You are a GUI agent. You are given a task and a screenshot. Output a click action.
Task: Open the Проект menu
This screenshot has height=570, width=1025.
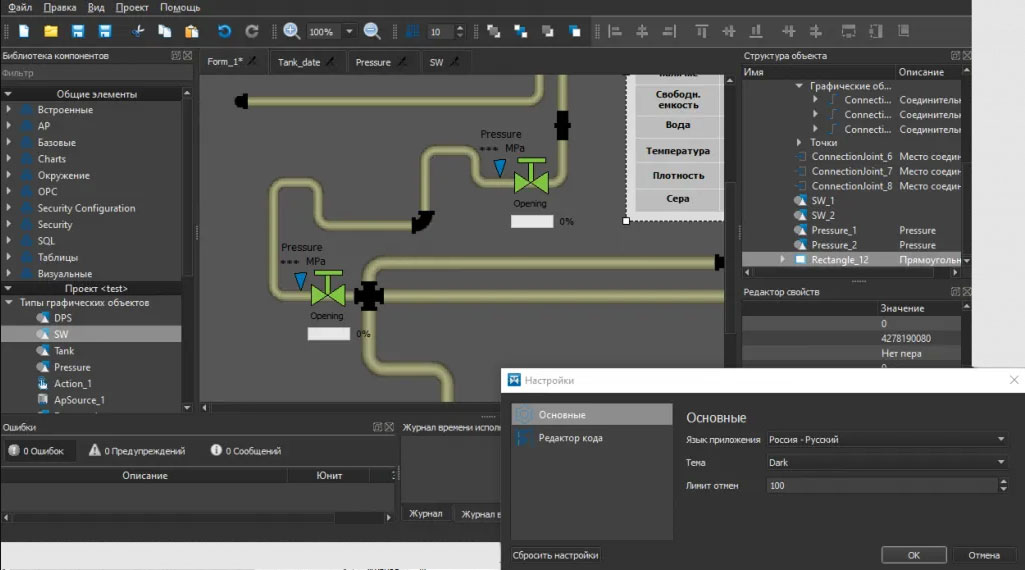coord(132,7)
